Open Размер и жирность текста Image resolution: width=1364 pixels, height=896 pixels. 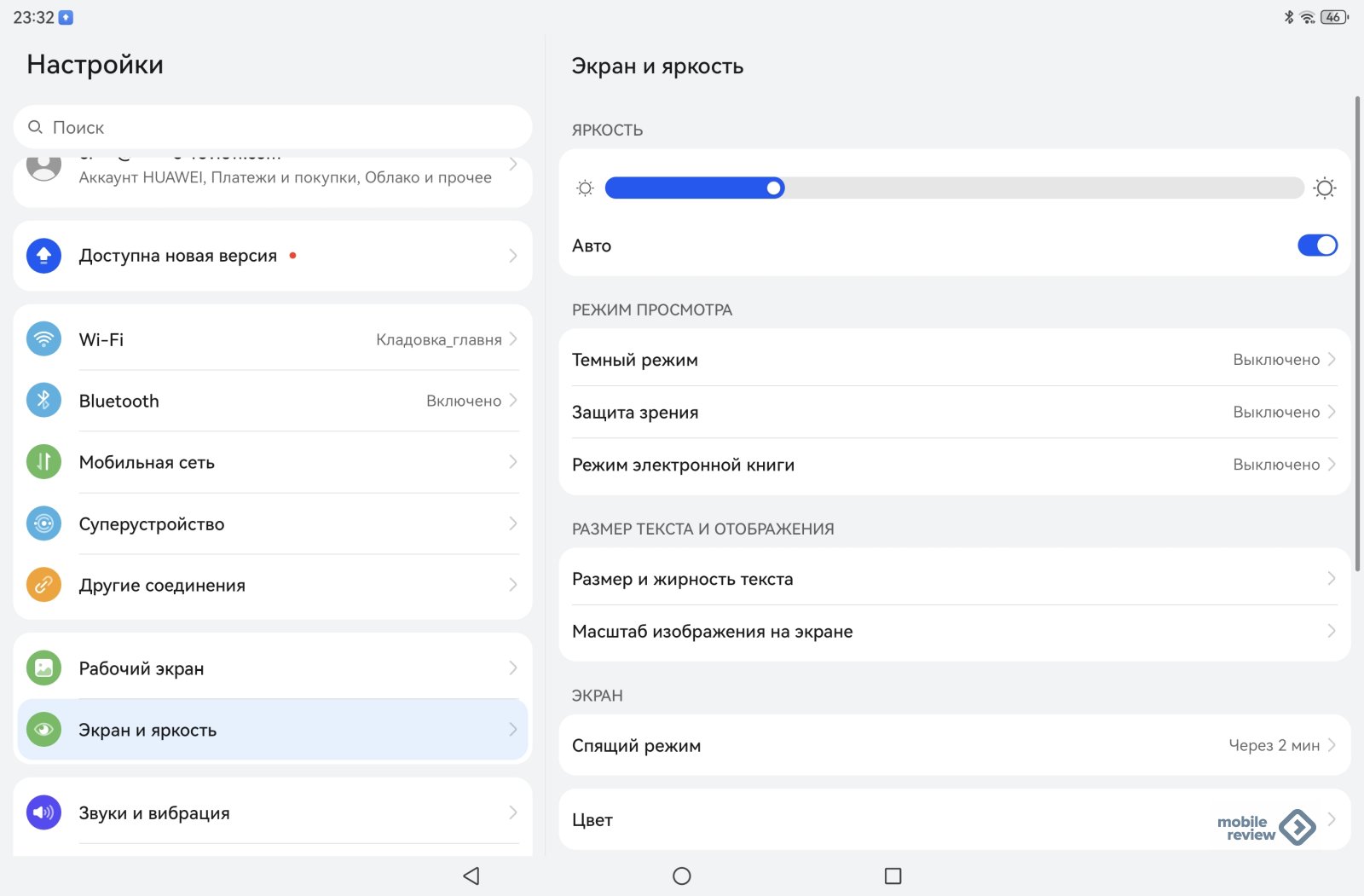[953, 579]
